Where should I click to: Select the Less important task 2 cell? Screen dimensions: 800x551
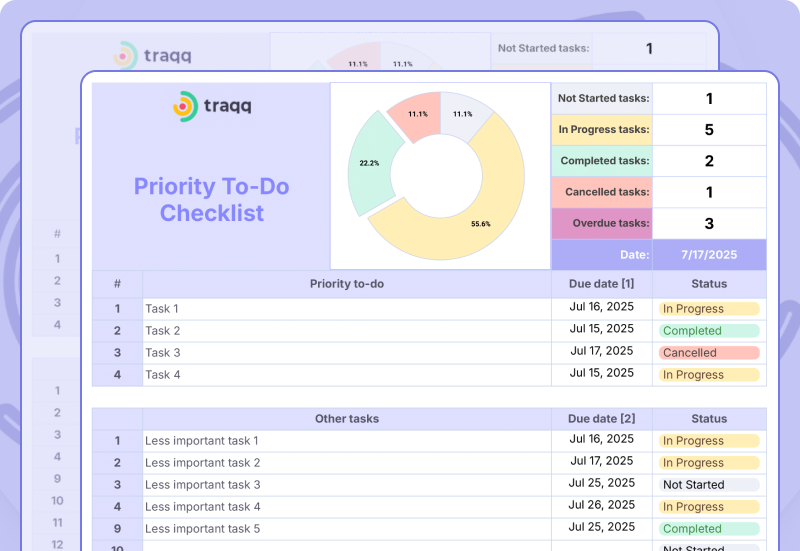coord(347,463)
